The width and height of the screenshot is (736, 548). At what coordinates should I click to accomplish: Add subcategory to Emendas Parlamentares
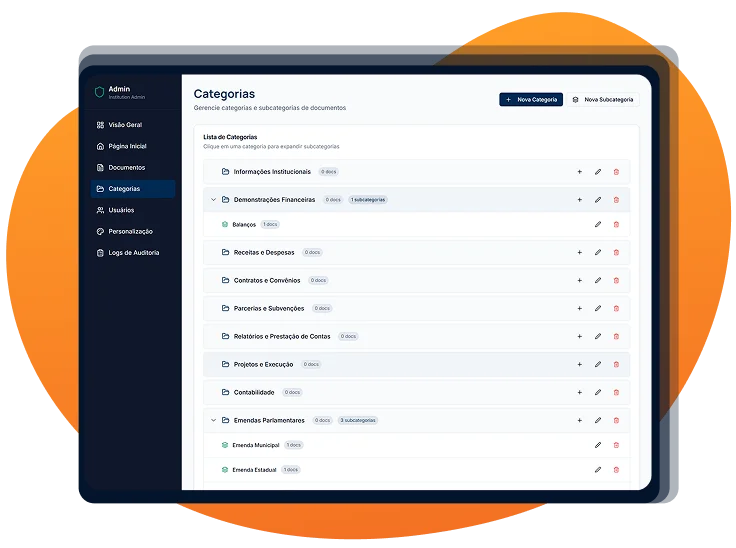(x=579, y=420)
